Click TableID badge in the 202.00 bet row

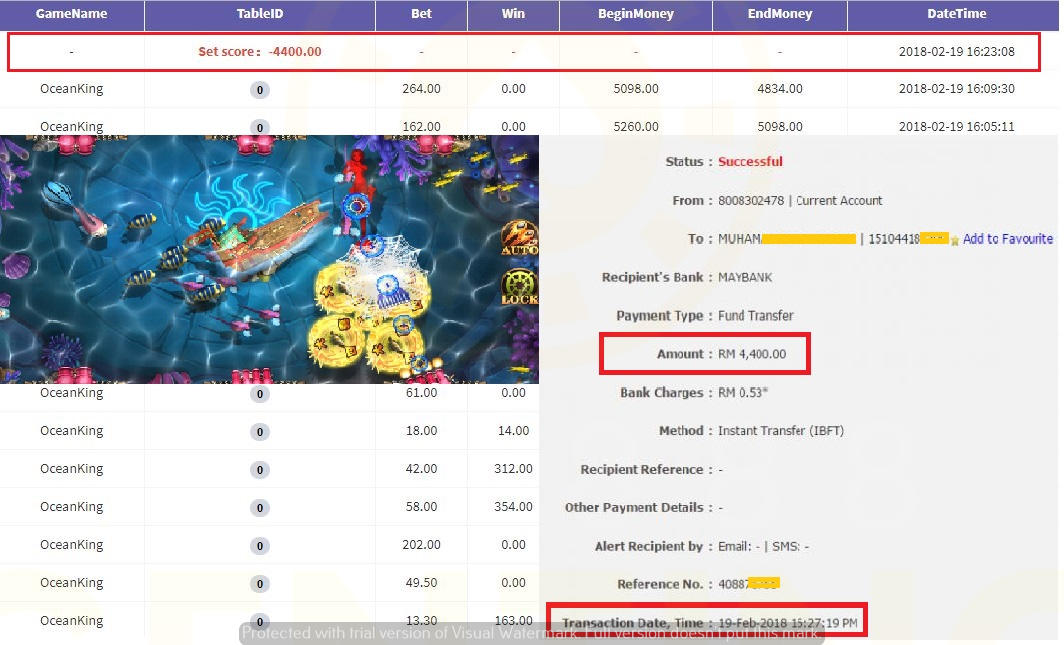[x=259, y=545]
